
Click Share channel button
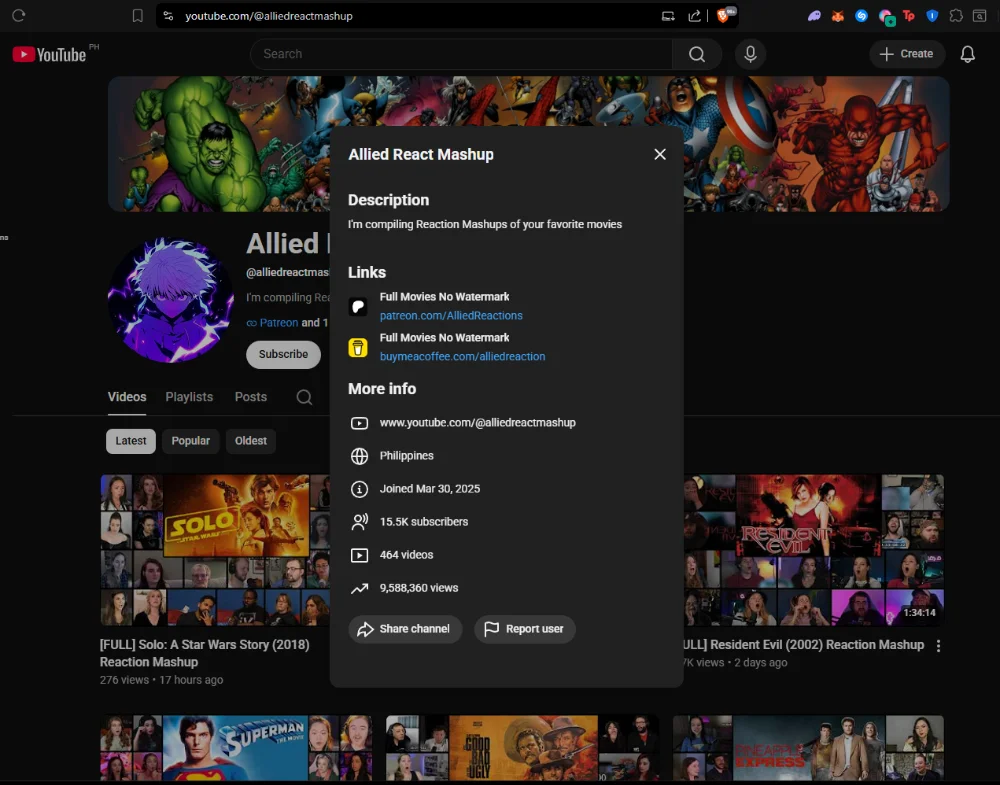404,629
